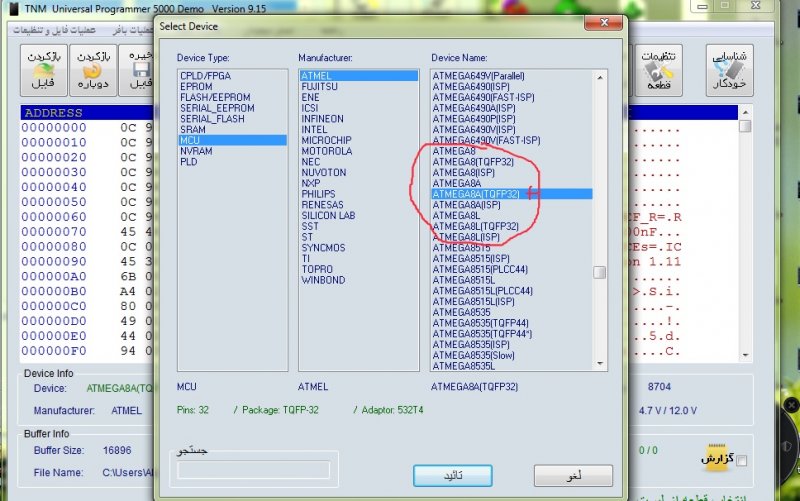The width and height of the screenshot is (800, 501).
Task: Select MICROCHIP manufacturer
Action: tap(327, 140)
